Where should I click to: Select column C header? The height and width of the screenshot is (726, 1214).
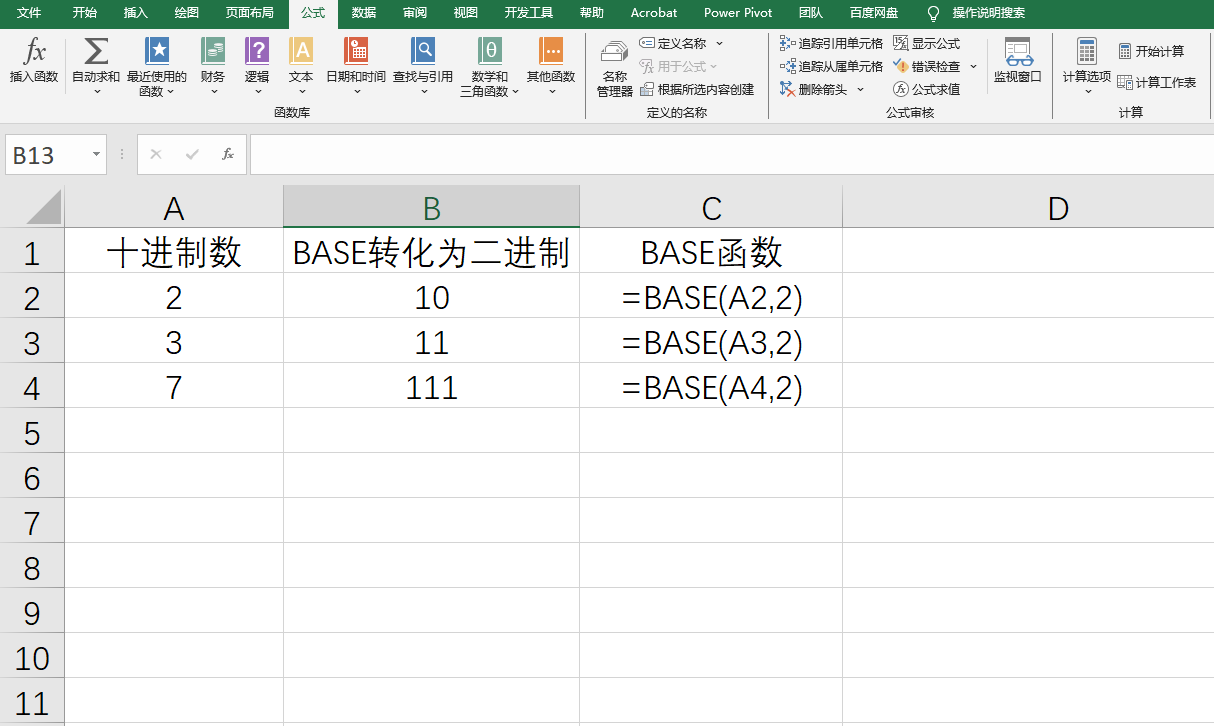pos(711,207)
